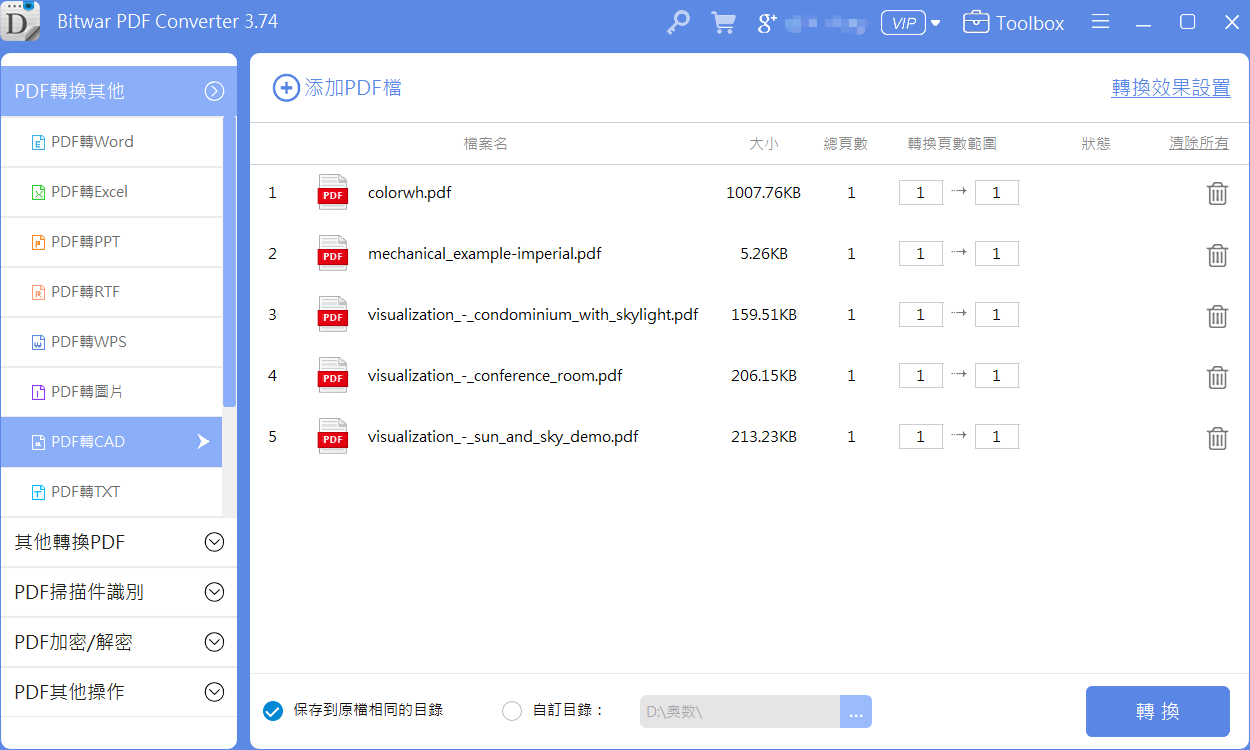Click end page field for conference_room.pdf

click(x=997, y=376)
